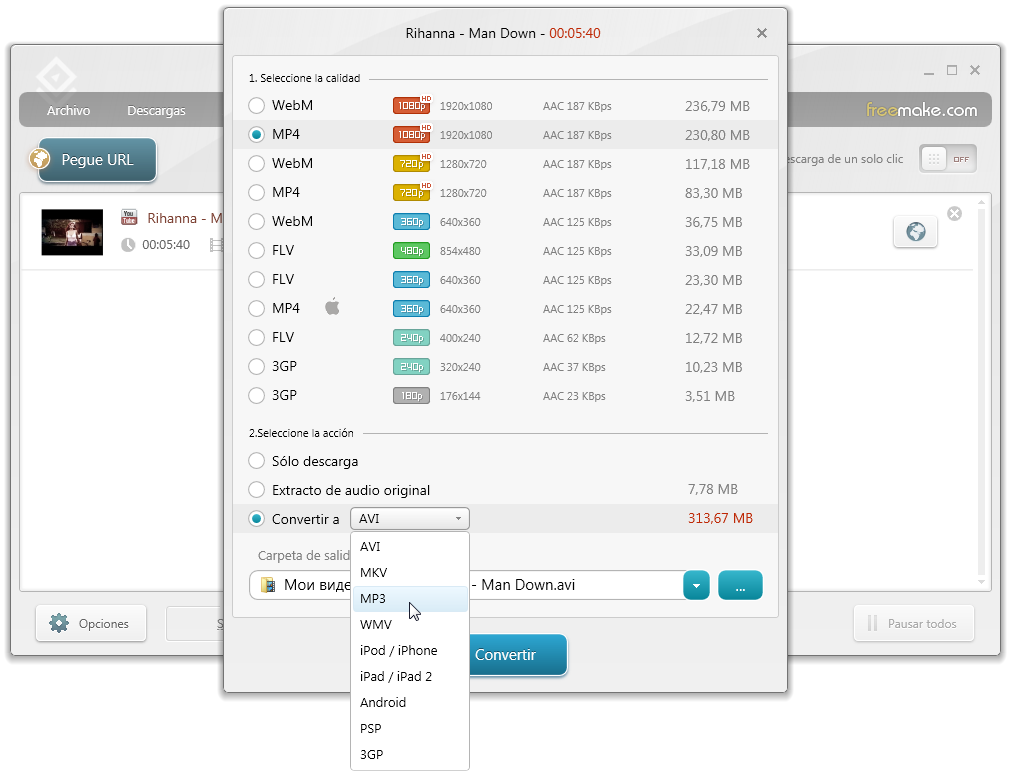Click the globe icon on Pegue URL button
The image size is (1012, 780).
coord(40,158)
